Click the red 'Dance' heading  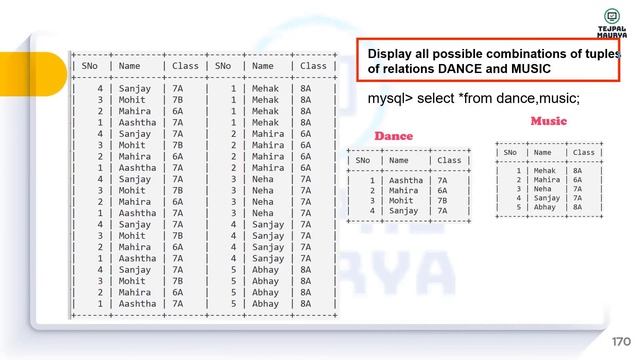click(393, 136)
